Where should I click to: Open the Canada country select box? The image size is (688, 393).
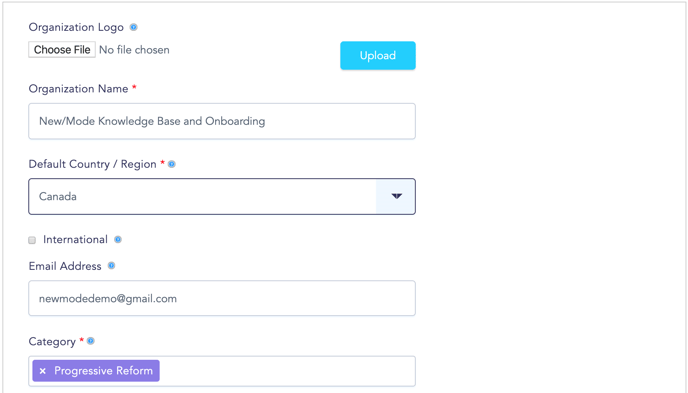pyautogui.click(x=222, y=196)
